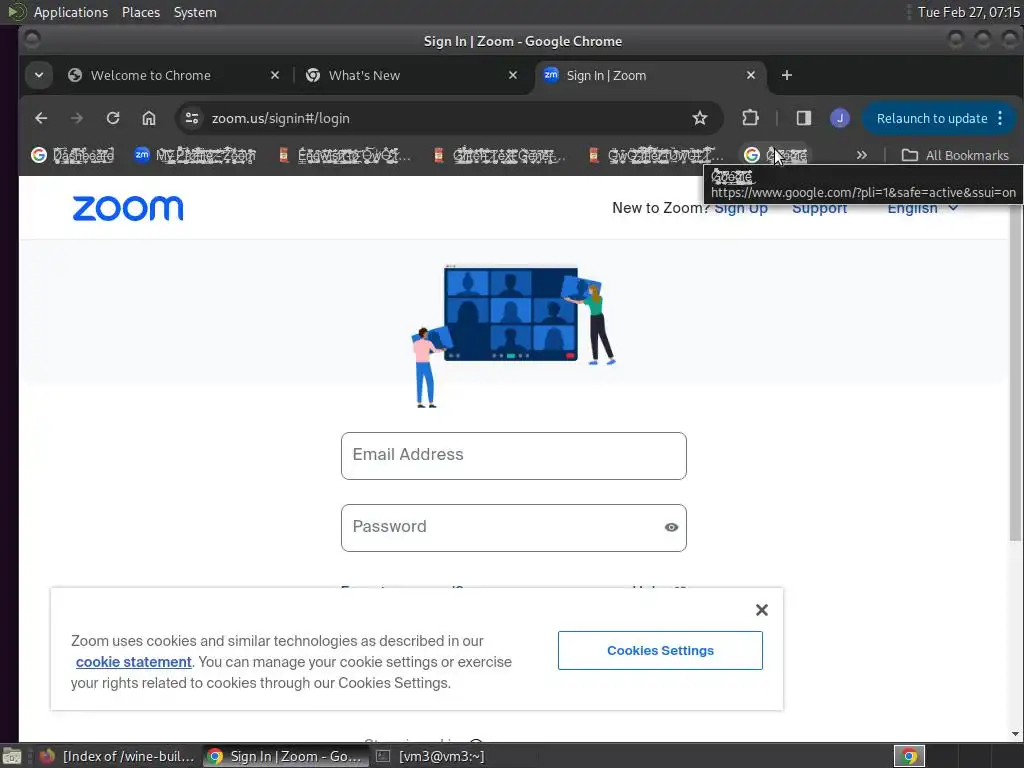Open the All Bookmarks folder
The width and height of the screenshot is (1024, 768).
tap(955, 155)
